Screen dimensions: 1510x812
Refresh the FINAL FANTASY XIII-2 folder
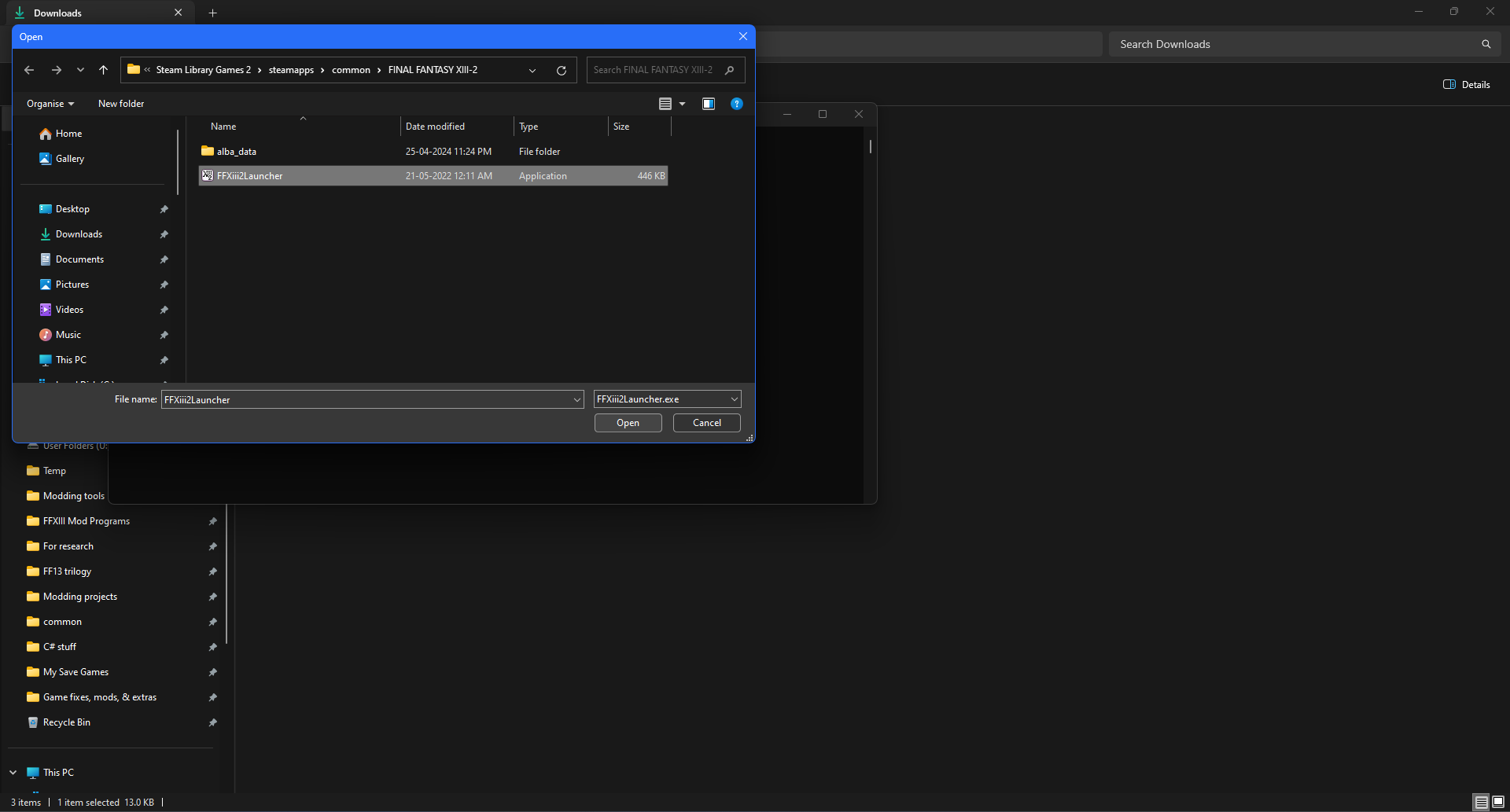click(x=562, y=70)
